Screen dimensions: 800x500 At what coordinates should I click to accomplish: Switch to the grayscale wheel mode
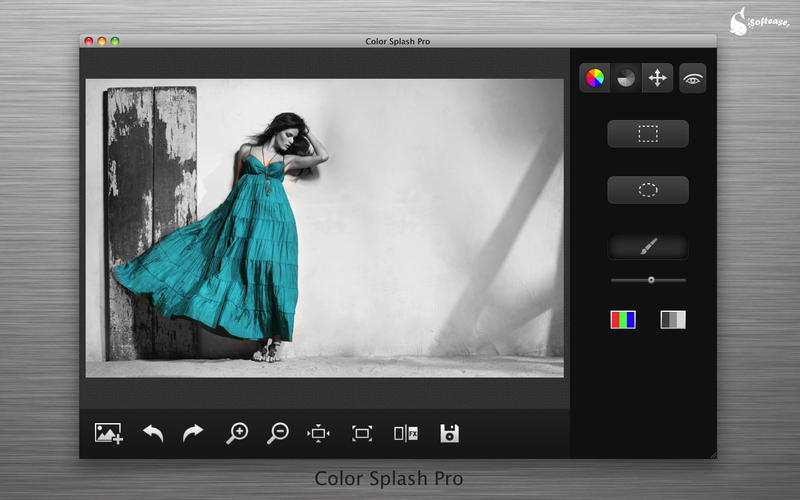[x=626, y=78]
